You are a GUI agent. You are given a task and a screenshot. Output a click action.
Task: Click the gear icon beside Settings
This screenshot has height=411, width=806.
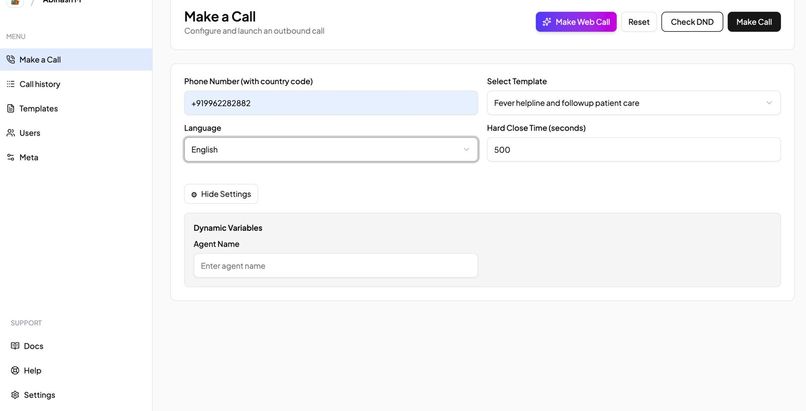click(x=15, y=395)
